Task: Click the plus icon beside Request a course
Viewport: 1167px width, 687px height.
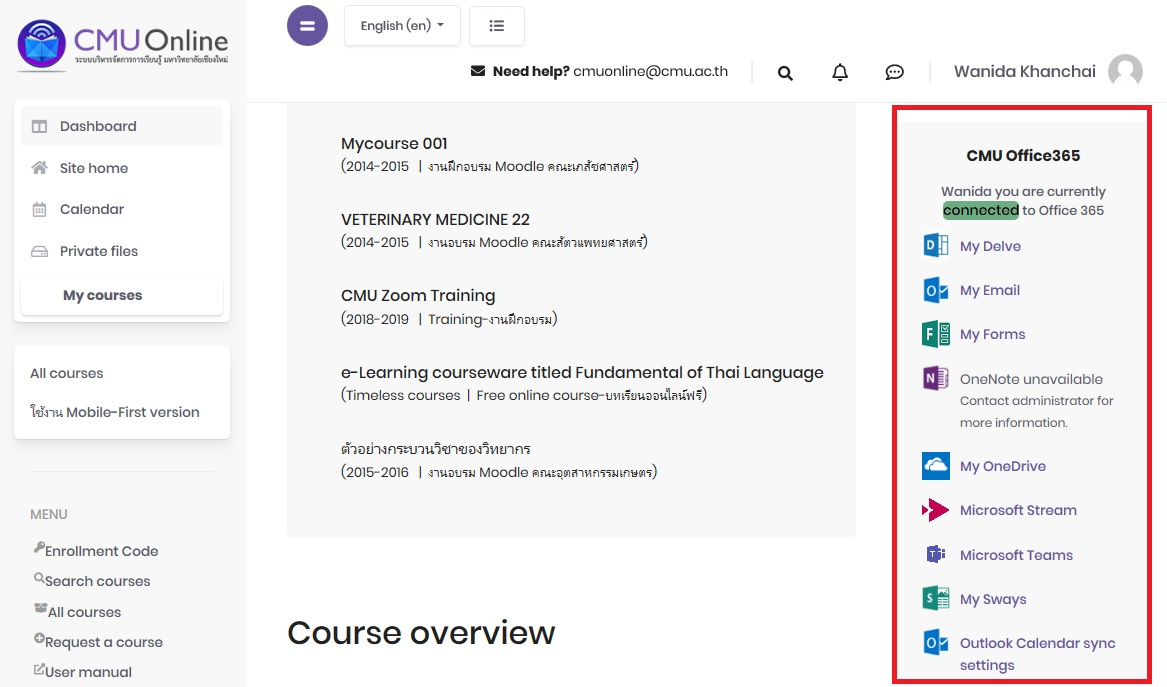Action: 39,639
